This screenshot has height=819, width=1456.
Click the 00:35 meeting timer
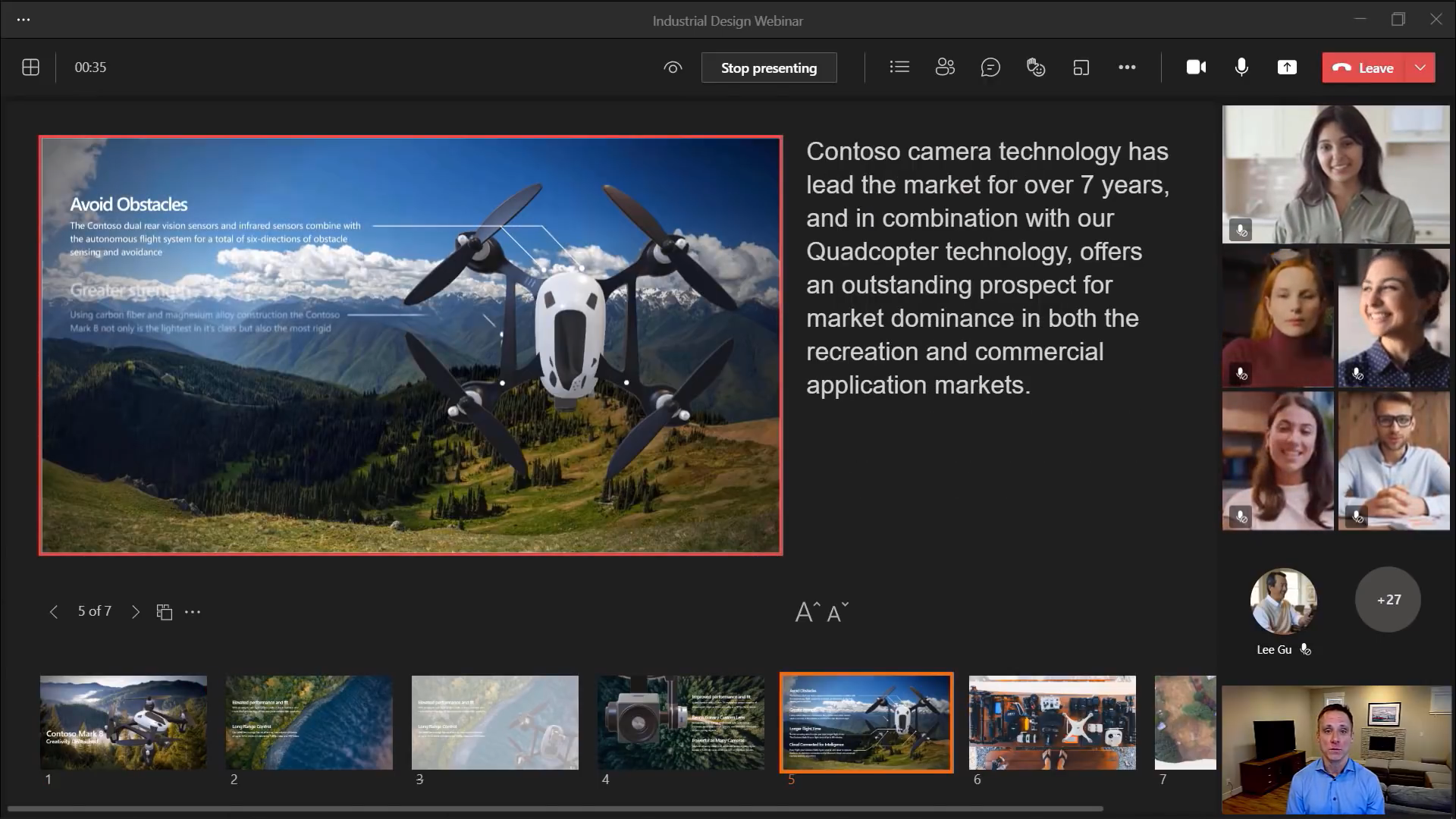pyautogui.click(x=90, y=67)
